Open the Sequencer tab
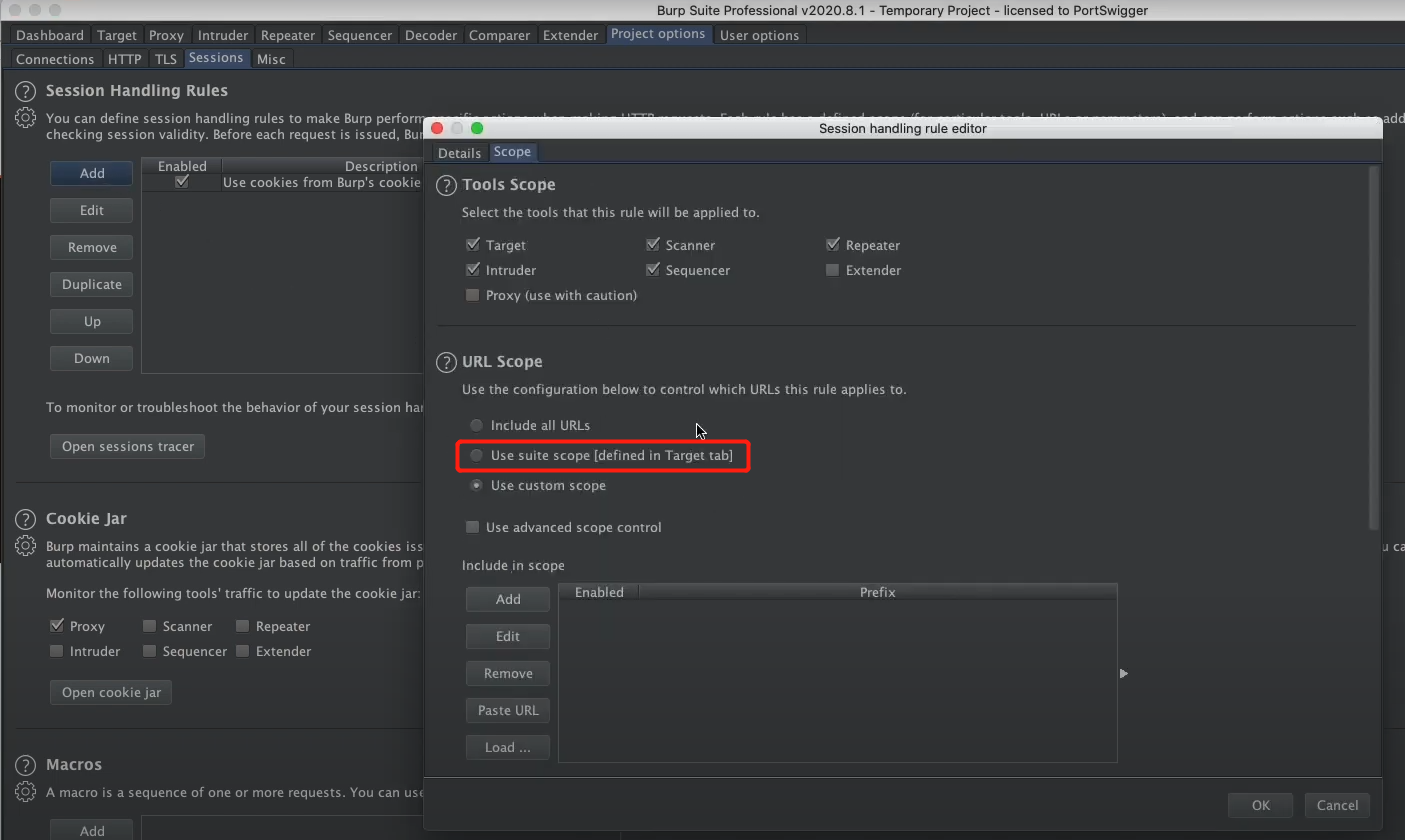 (360, 35)
